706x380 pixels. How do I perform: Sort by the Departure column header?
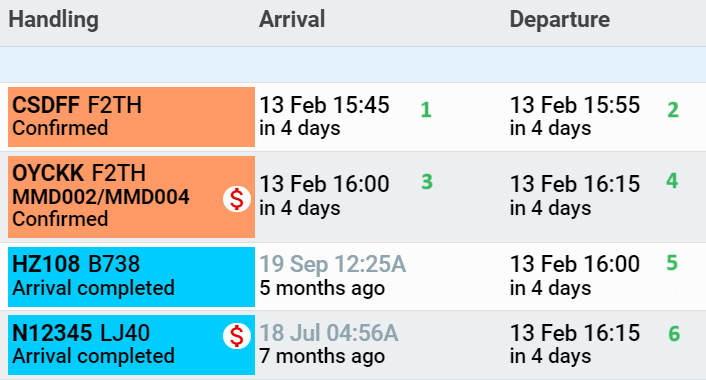point(560,20)
